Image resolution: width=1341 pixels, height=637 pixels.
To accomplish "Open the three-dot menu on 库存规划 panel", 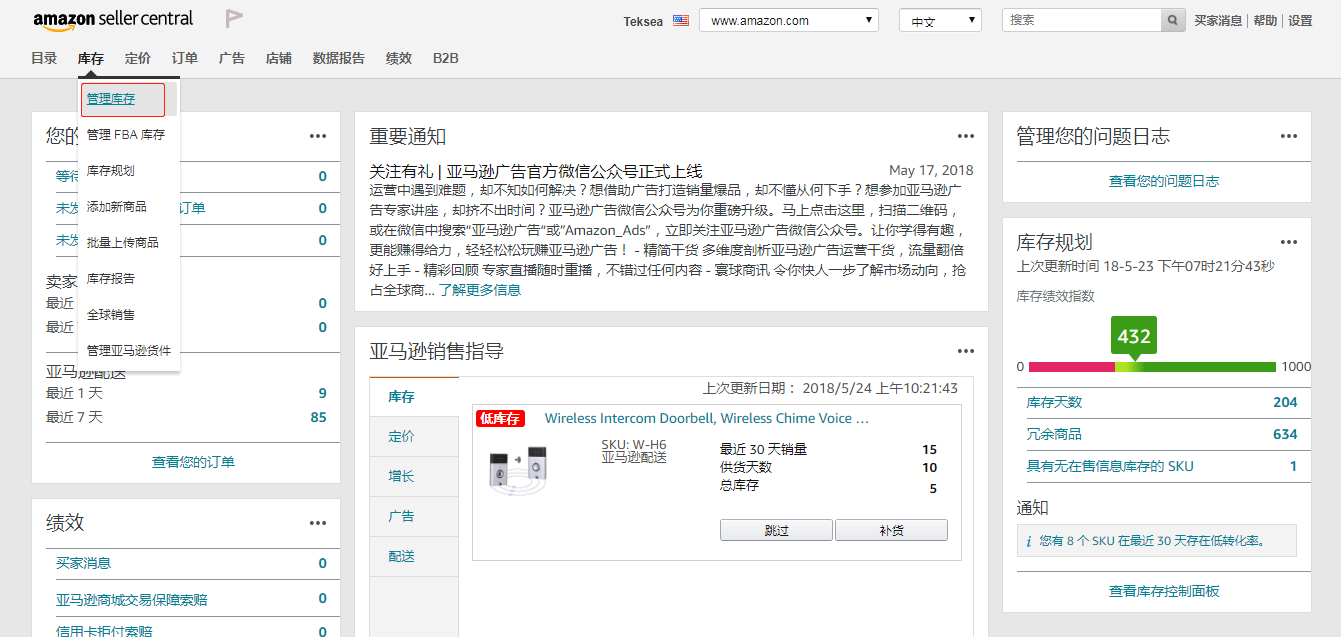I will coord(1289,242).
